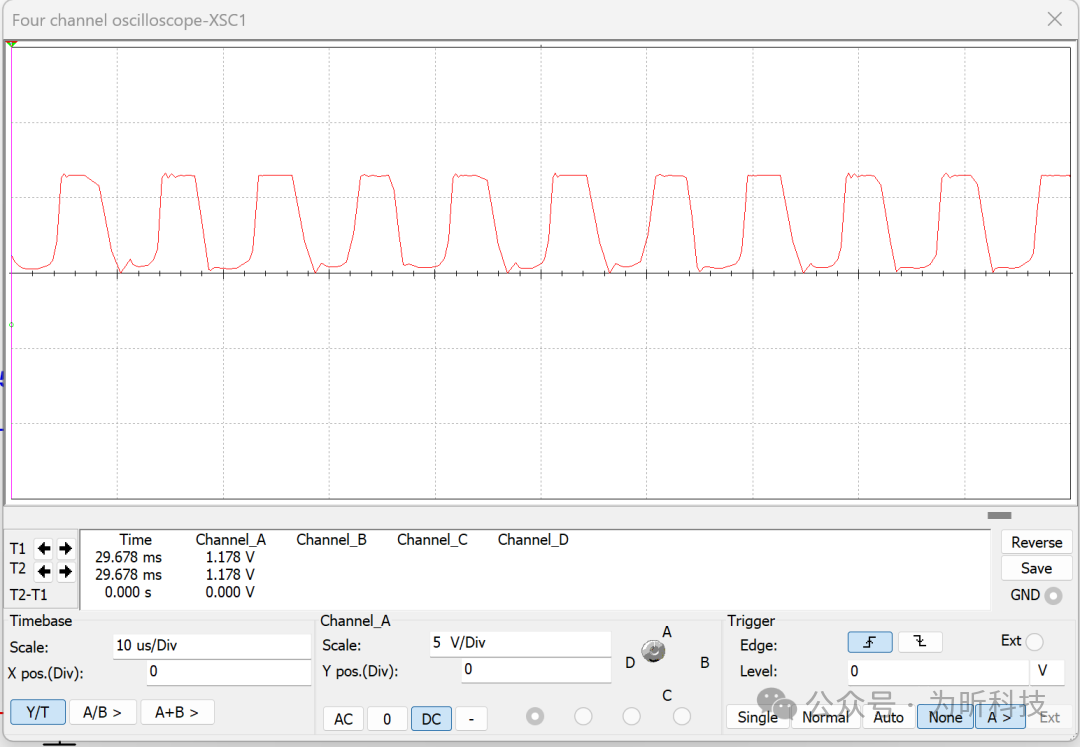Select fourth channel radio button
This screenshot has width=1080, height=747.
pos(682,717)
